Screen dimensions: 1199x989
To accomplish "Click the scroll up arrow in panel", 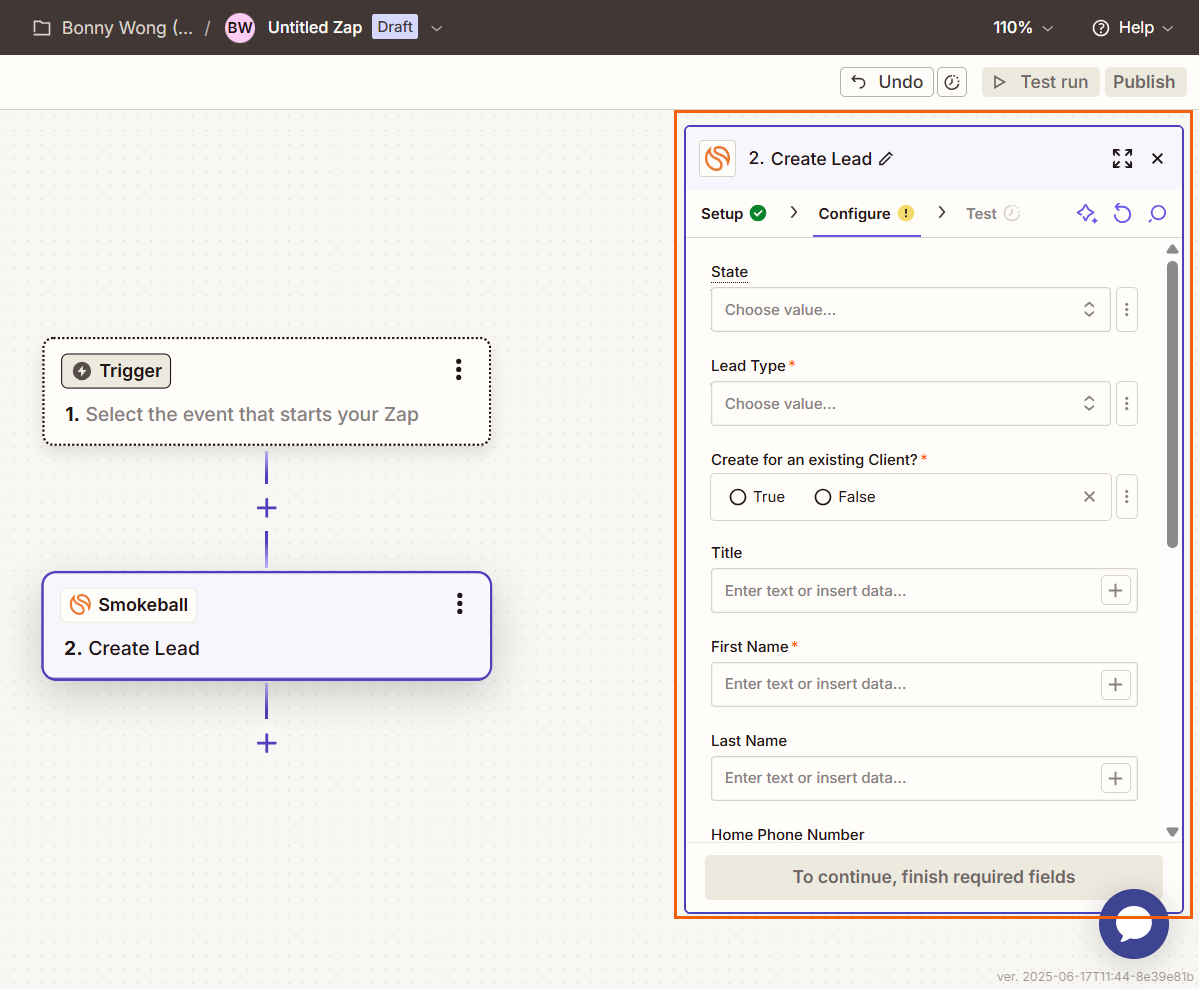I will point(1171,249).
